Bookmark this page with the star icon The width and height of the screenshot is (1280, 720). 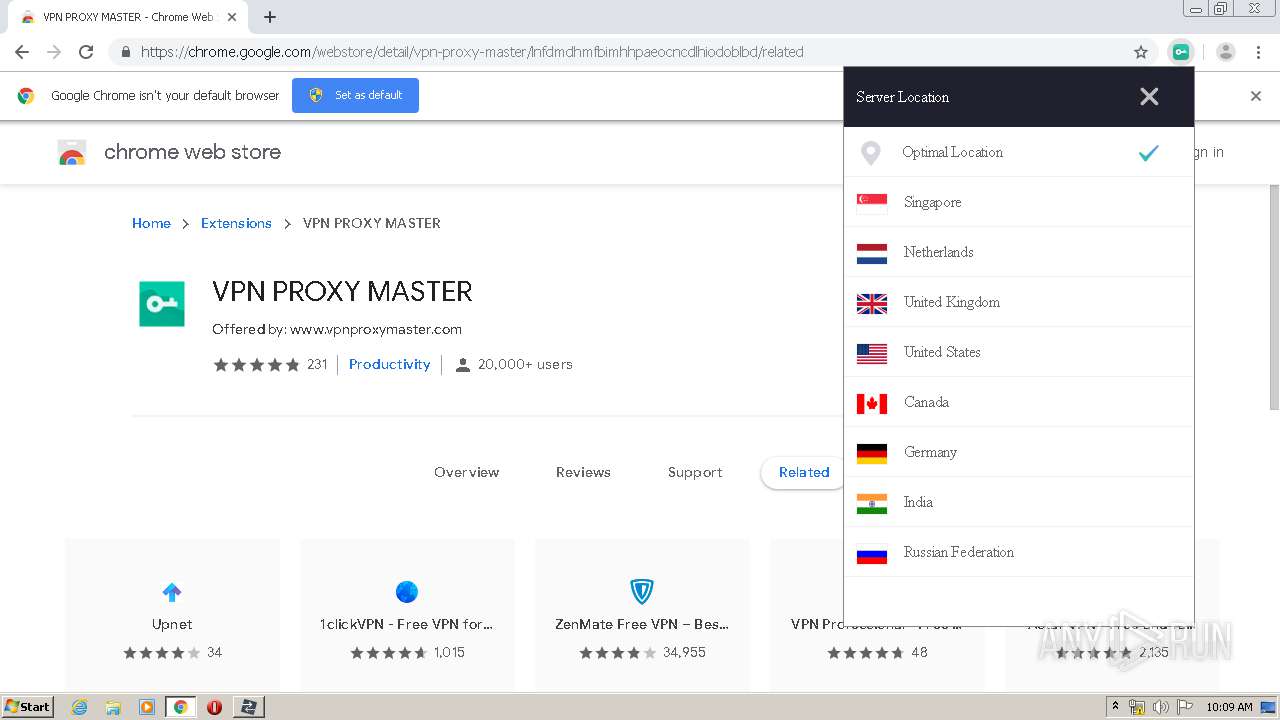pos(1141,52)
